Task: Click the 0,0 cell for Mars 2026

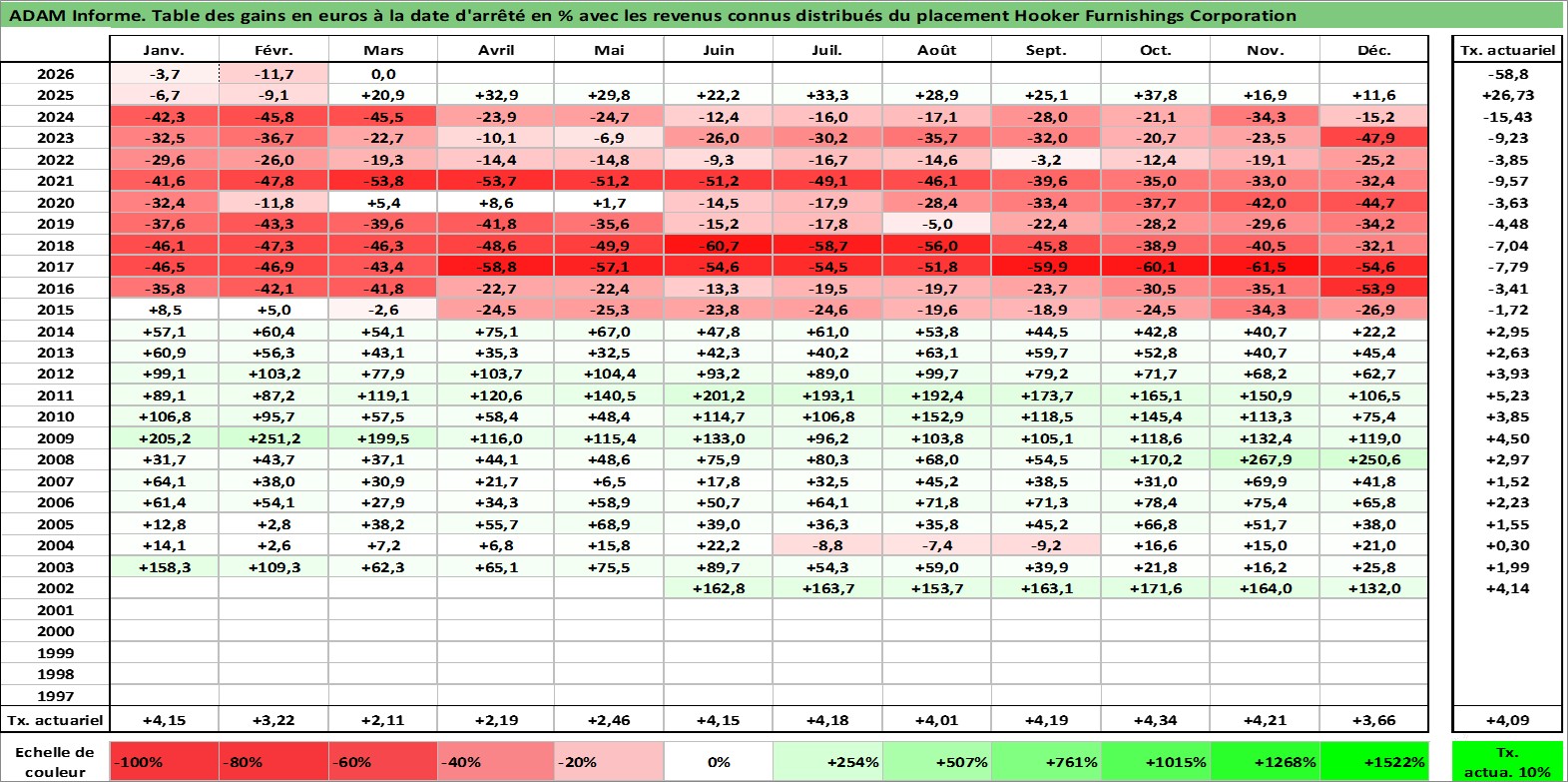Action: pos(383,74)
